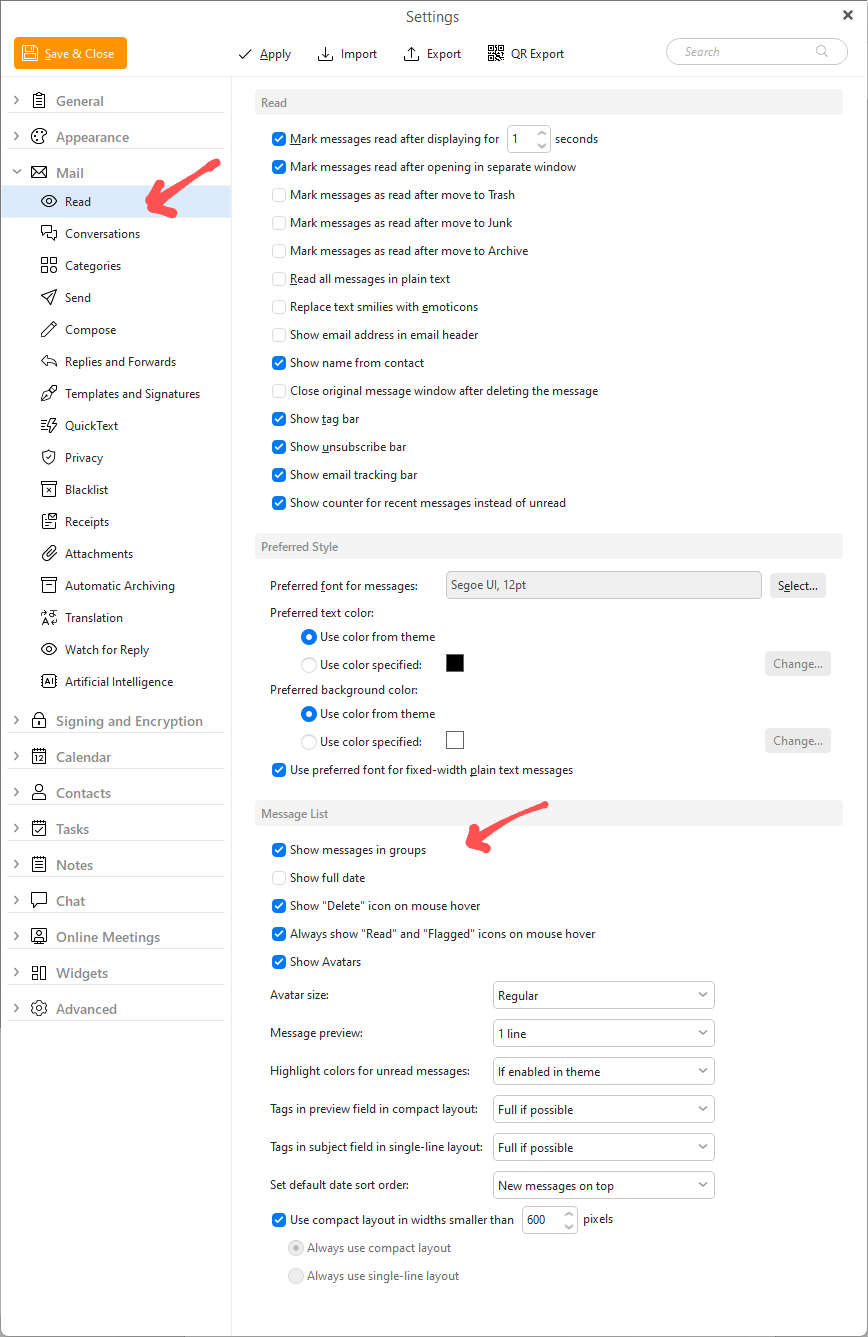Click the Mail envelope icon
Image resolution: width=868 pixels, height=1337 pixels.
pos(39,173)
